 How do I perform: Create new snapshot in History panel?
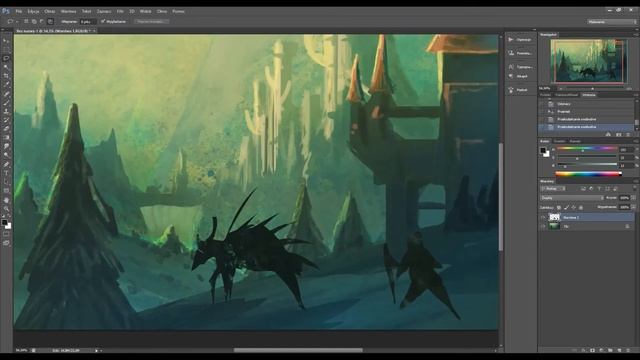[x=618, y=134]
